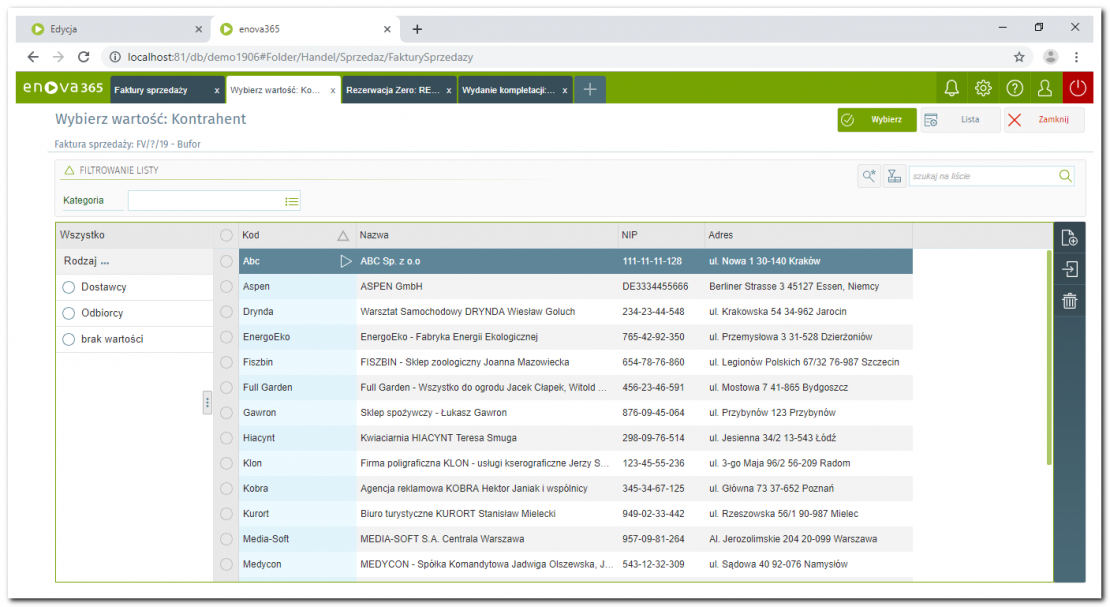The image size is (1110, 607).
Task: Open the notifications bell icon
Action: pos(951,89)
